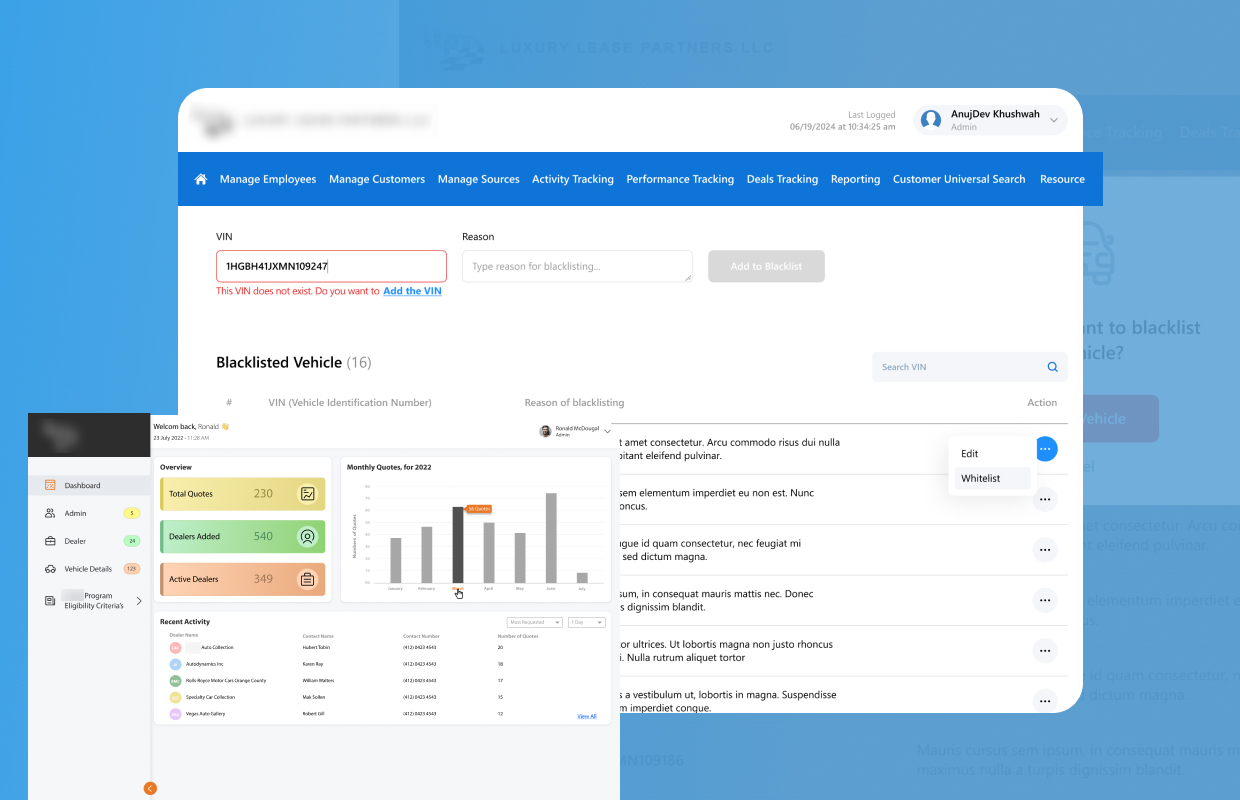The height and width of the screenshot is (800, 1240).
Task: Open the Manage Employees menu
Action: pyautogui.click(x=268, y=179)
